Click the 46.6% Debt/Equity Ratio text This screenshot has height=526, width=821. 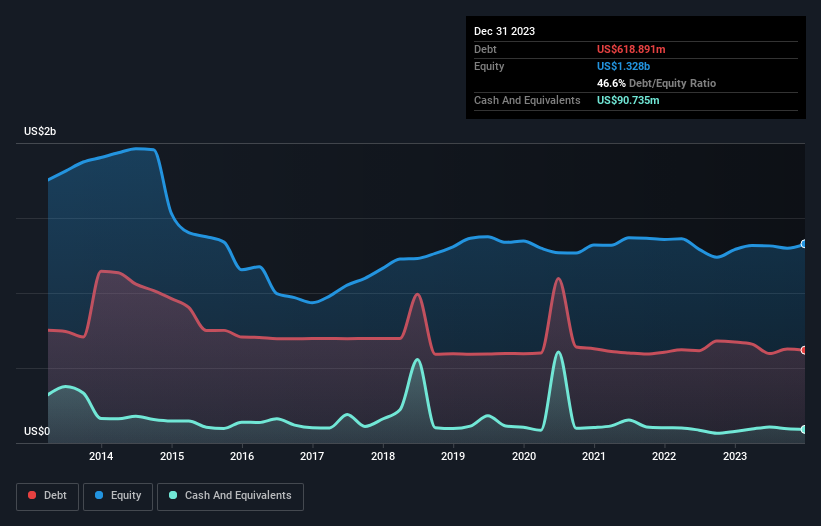click(x=656, y=83)
